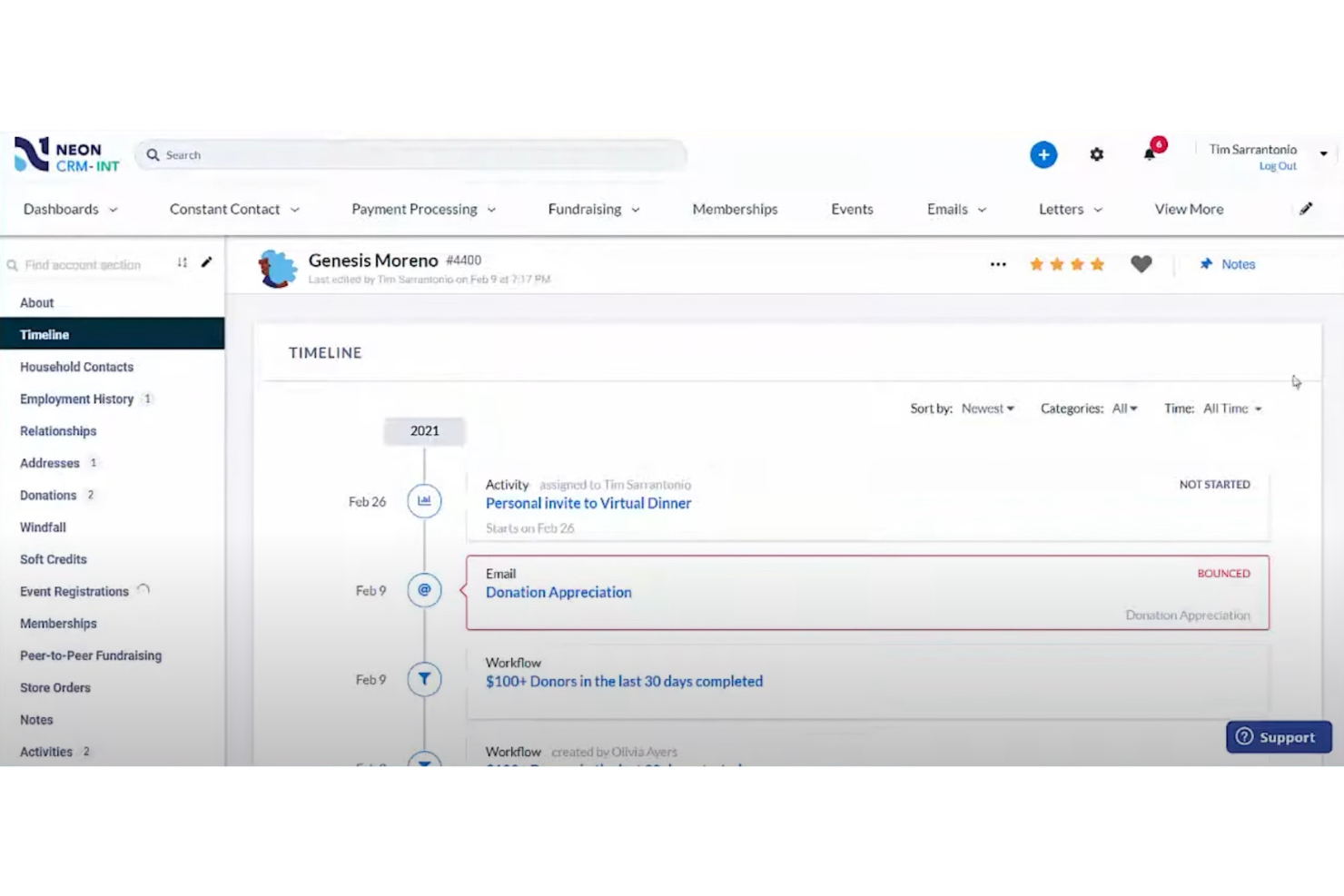This screenshot has height=896, width=1344.
Task: Toggle the heart favorite icon
Action: [x=1141, y=264]
